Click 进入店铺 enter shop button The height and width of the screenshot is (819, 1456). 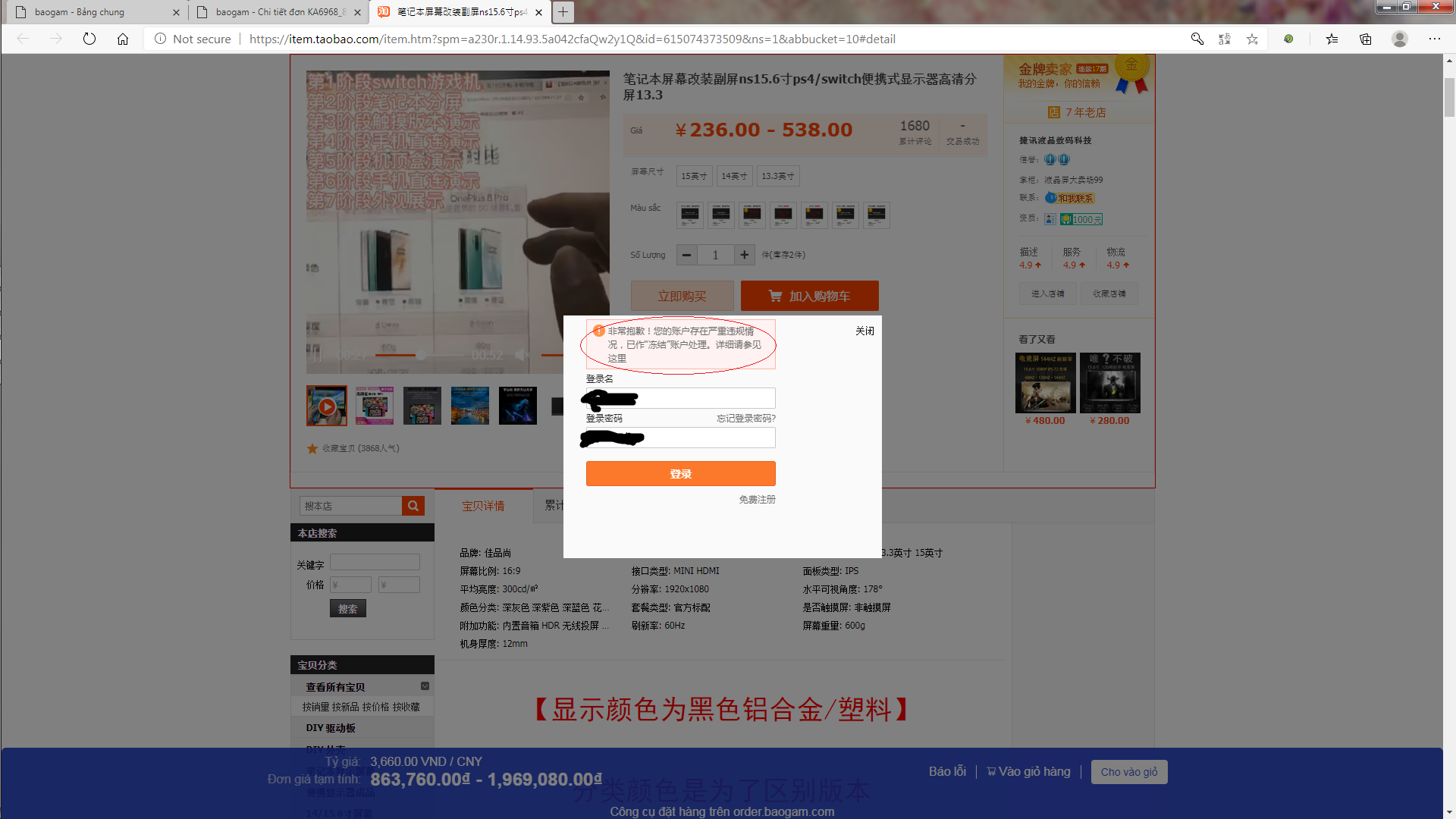[1048, 293]
